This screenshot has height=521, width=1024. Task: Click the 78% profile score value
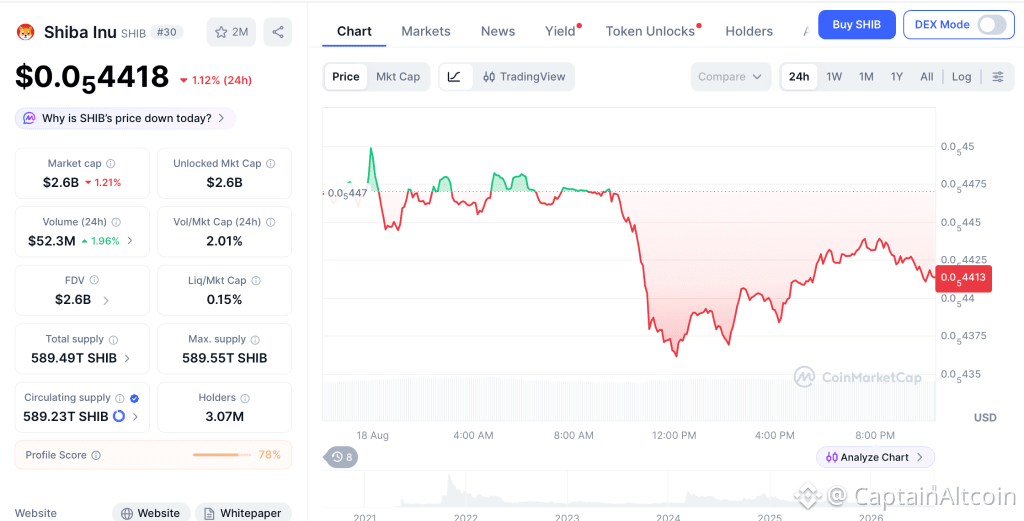269,455
